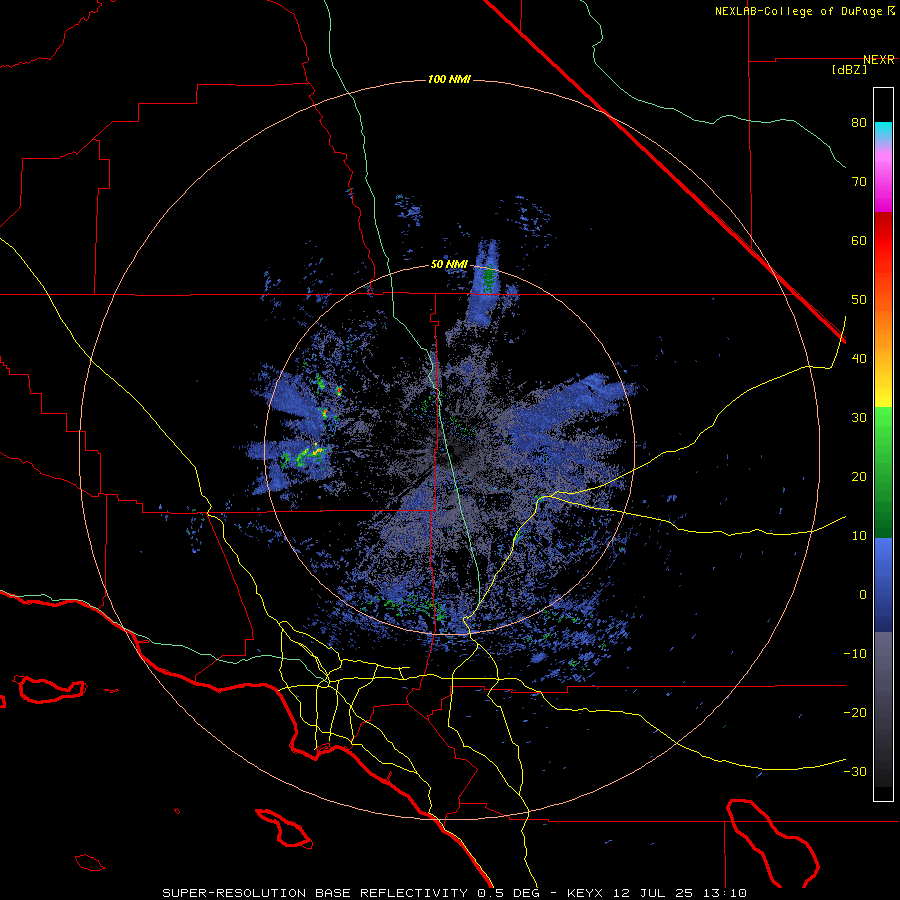Click the 40 value on the dBZ scale
The height and width of the screenshot is (900, 900).
point(859,359)
